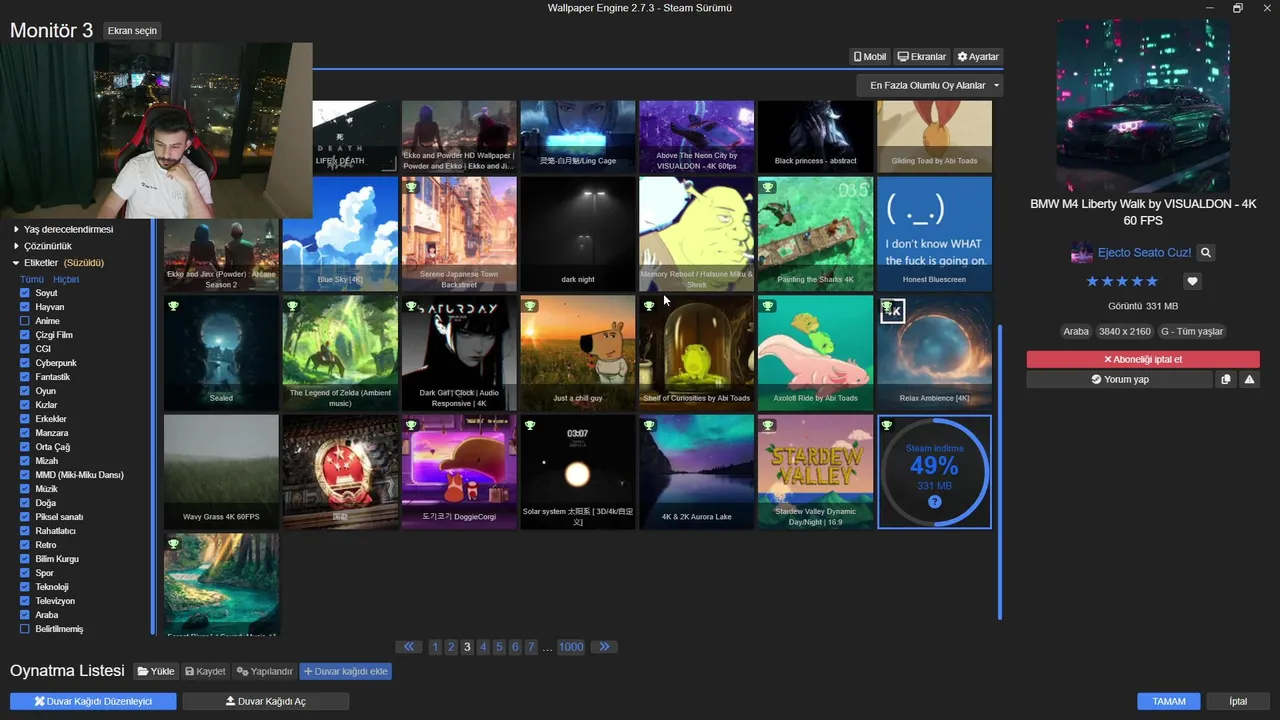Click Yorum yap comment button
The image size is (1280, 720).
[x=1119, y=379]
